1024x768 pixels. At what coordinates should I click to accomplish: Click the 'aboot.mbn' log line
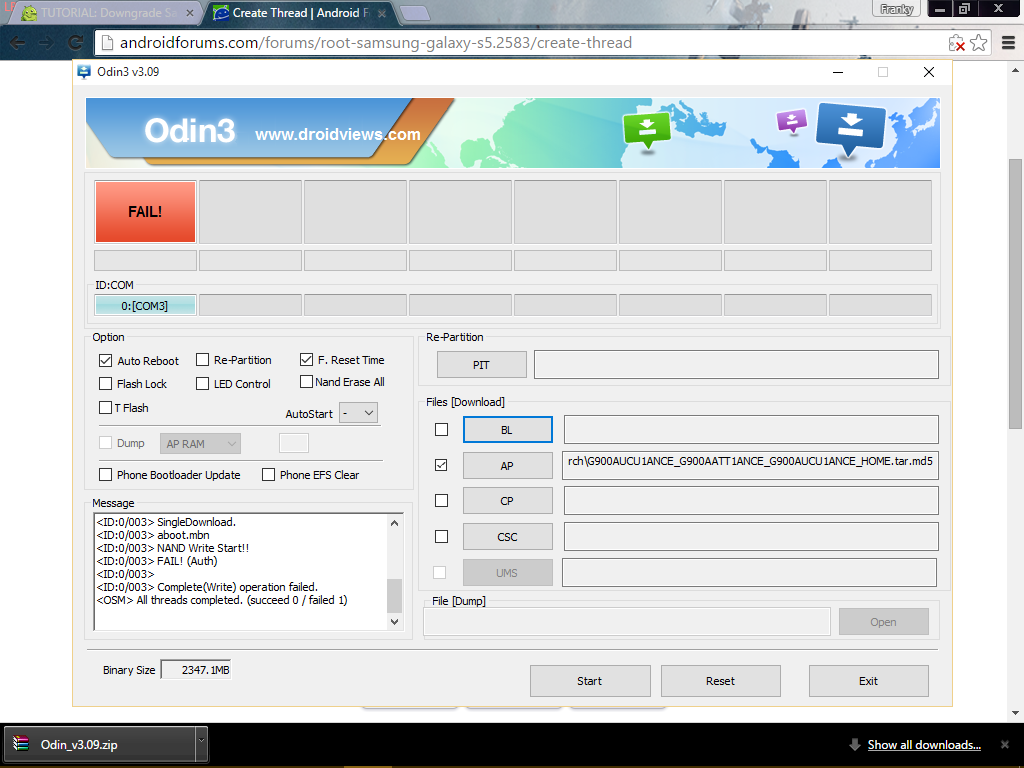click(153, 535)
